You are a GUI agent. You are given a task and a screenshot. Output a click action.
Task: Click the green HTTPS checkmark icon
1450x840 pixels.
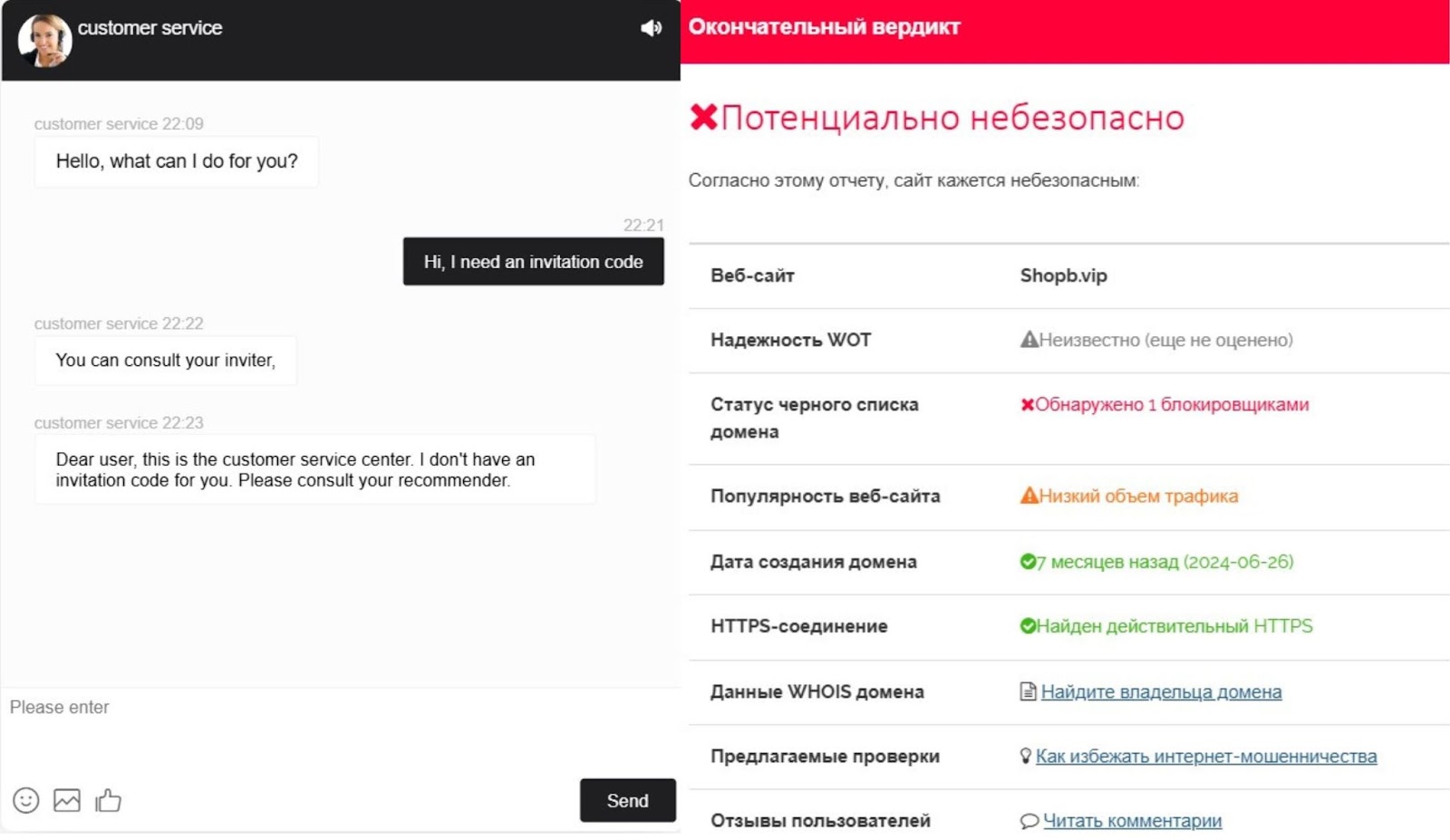click(x=1028, y=626)
